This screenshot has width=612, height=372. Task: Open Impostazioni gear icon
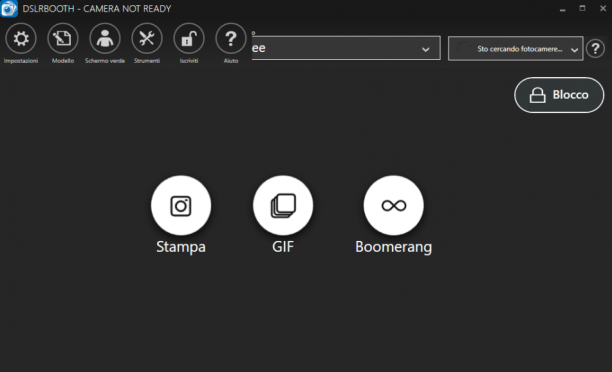[x=21, y=38]
